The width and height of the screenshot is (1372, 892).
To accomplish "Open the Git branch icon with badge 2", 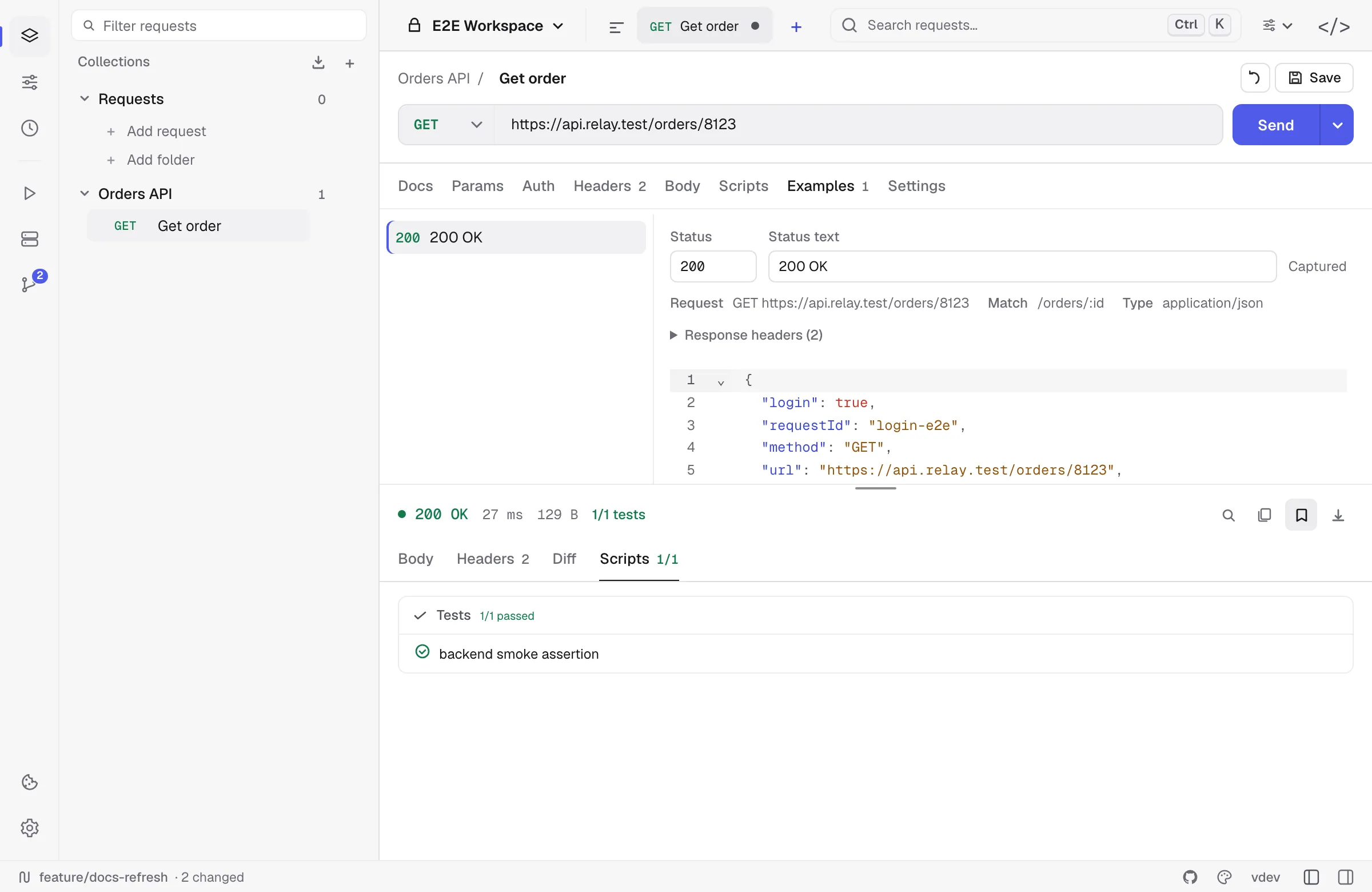I will pos(30,282).
